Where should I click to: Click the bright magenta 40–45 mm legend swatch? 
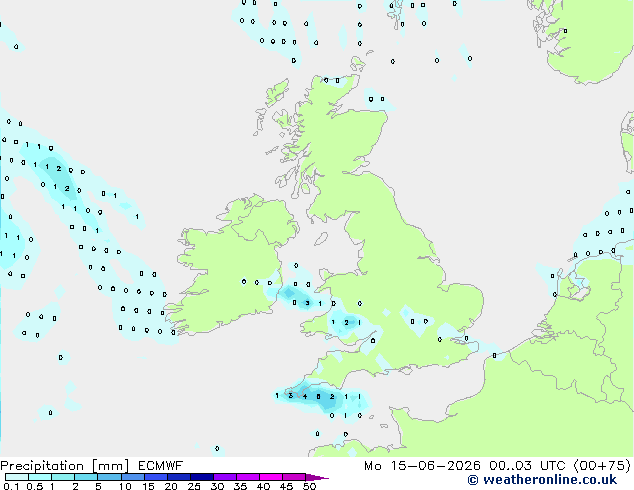(x=271, y=477)
